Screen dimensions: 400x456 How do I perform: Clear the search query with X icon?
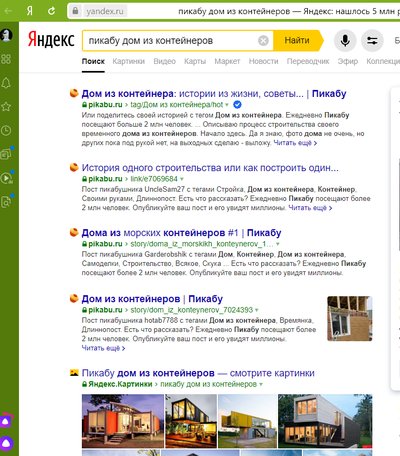tap(263, 41)
